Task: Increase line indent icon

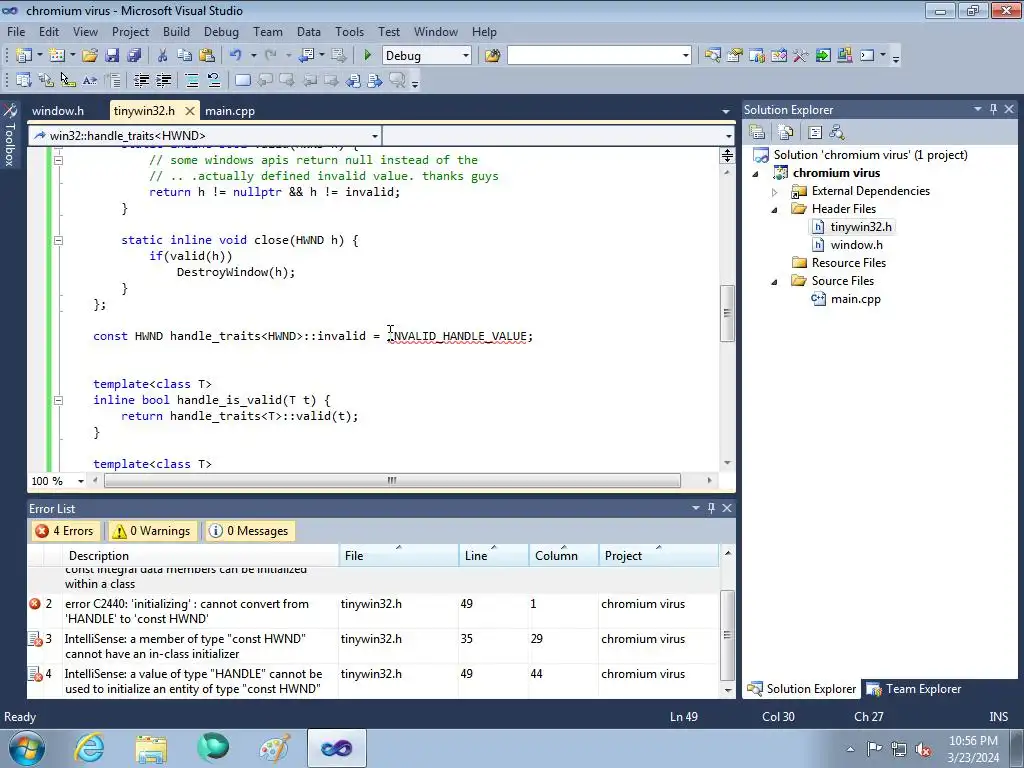Action: (x=163, y=80)
